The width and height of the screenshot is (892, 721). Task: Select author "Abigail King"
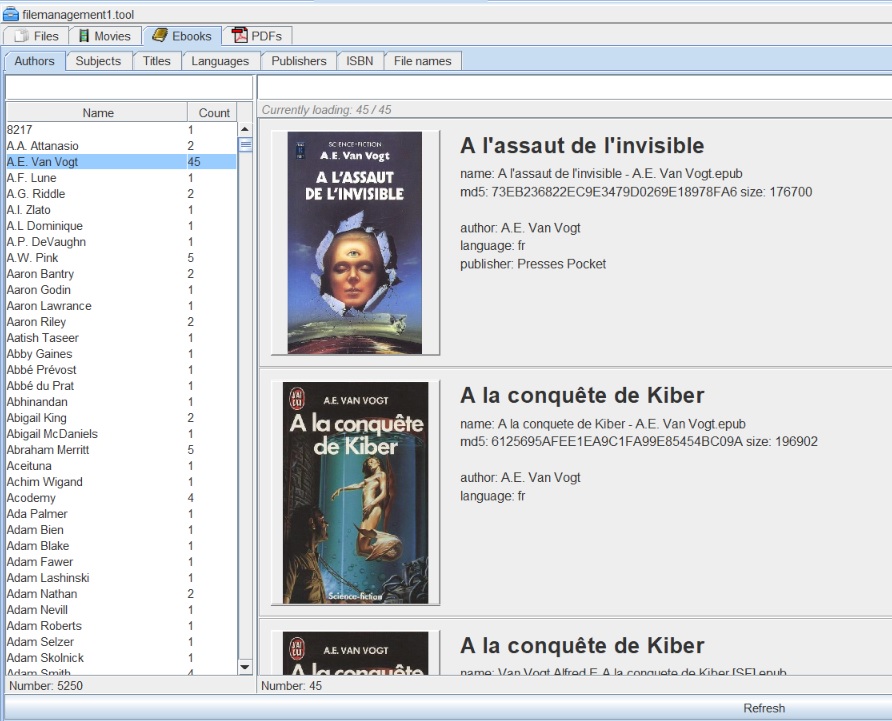click(x=121, y=418)
